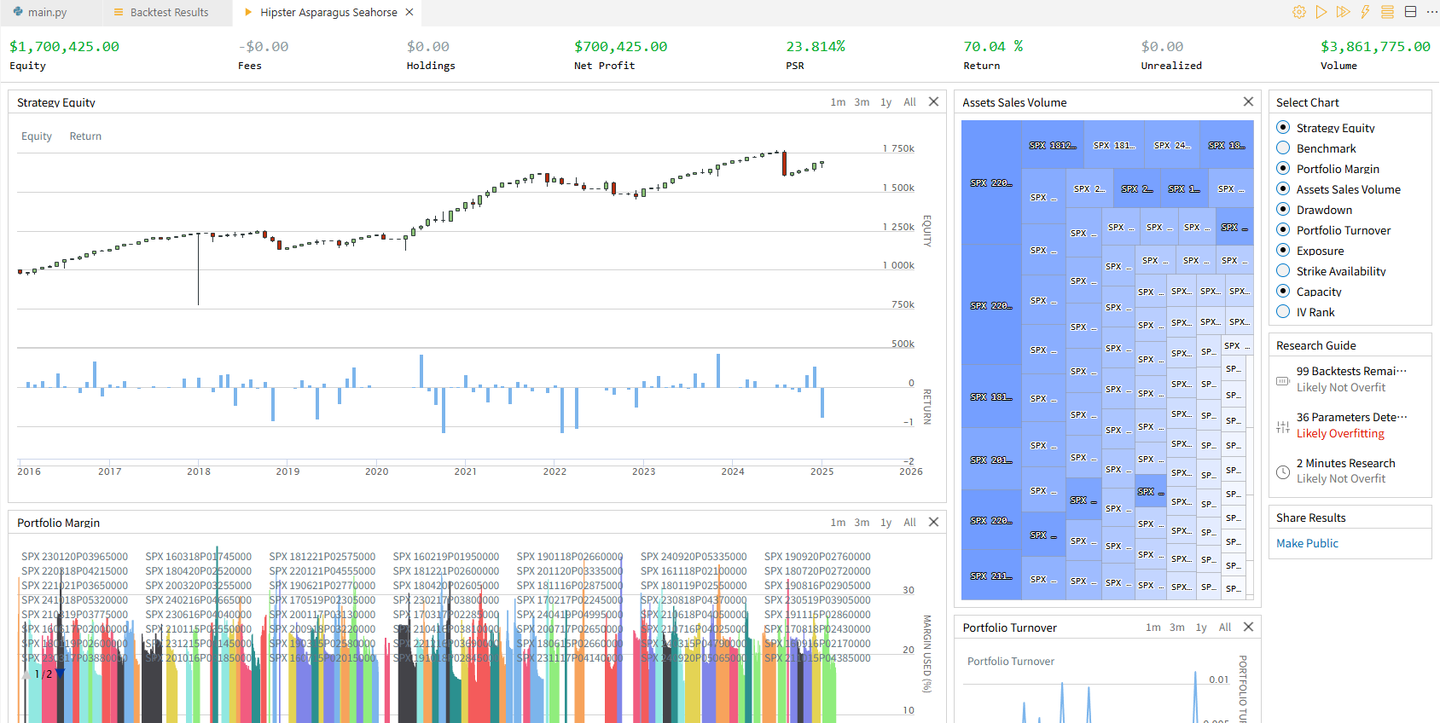Select the Strategy Equity chart radio button
The image size is (1440, 723).
(x=1283, y=128)
